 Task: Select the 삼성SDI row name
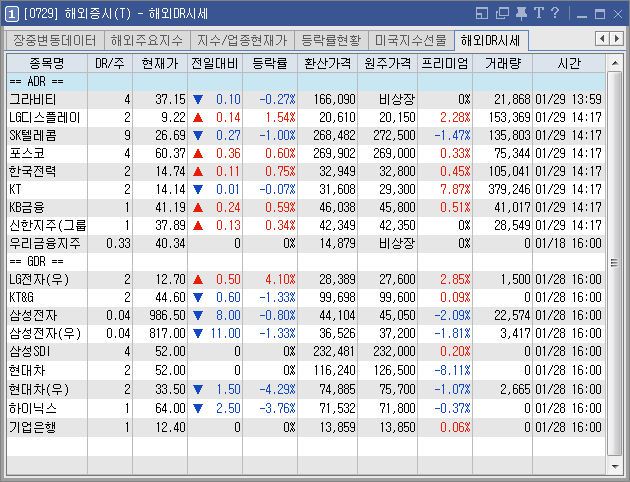coord(30,351)
